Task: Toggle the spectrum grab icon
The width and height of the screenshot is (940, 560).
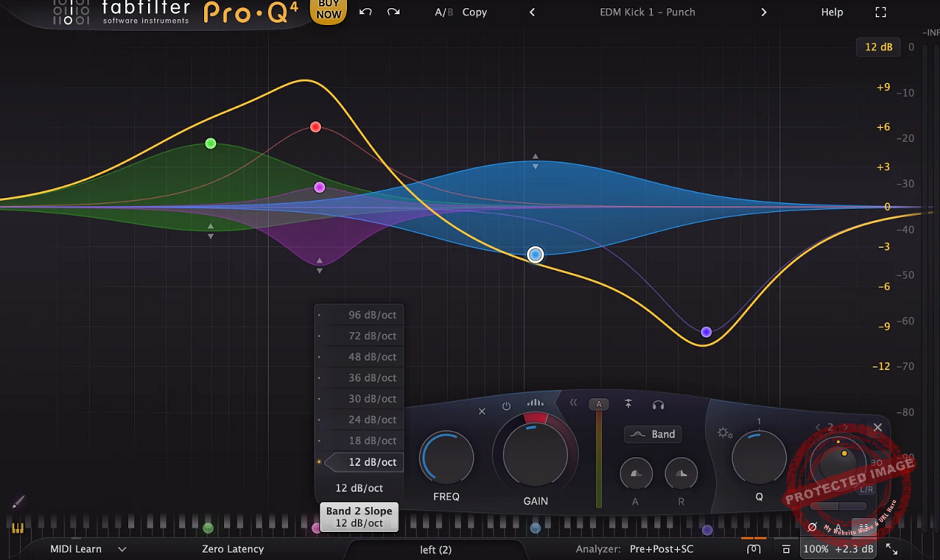Action: point(754,549)
